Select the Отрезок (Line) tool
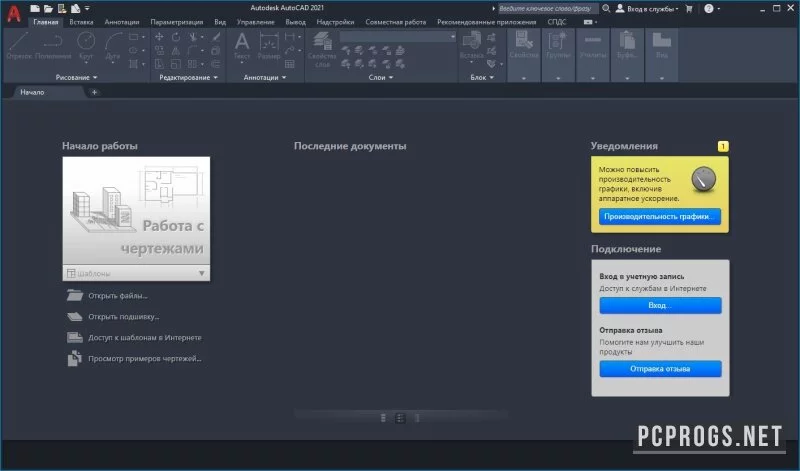Viewport: 800px width, 471px height. click(19, 45)
